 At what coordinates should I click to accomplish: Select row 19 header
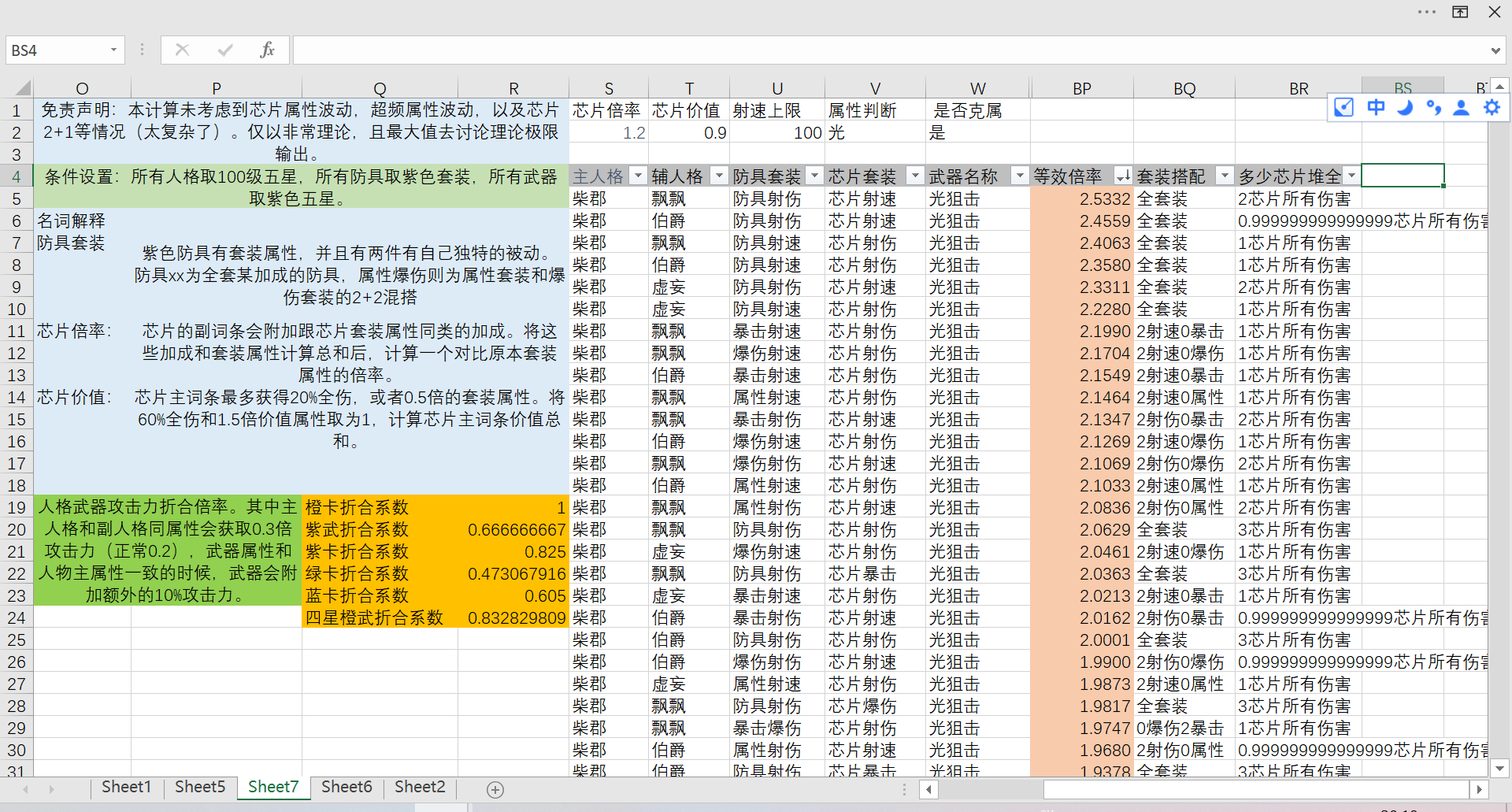17,507
